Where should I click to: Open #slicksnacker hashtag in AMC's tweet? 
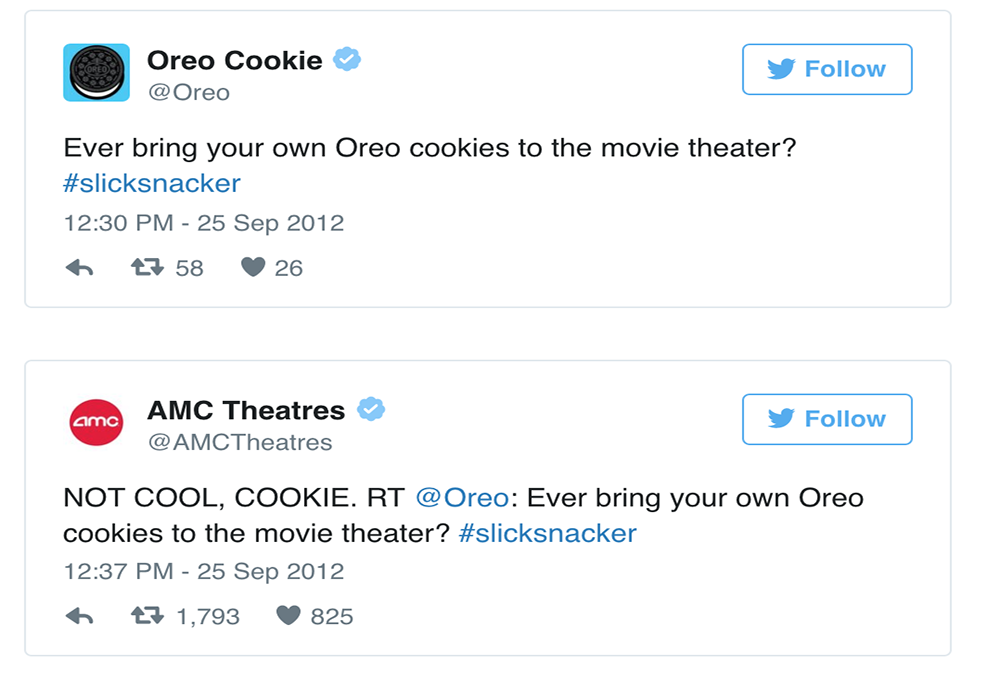pyautogui.click(x=548, y=534)
